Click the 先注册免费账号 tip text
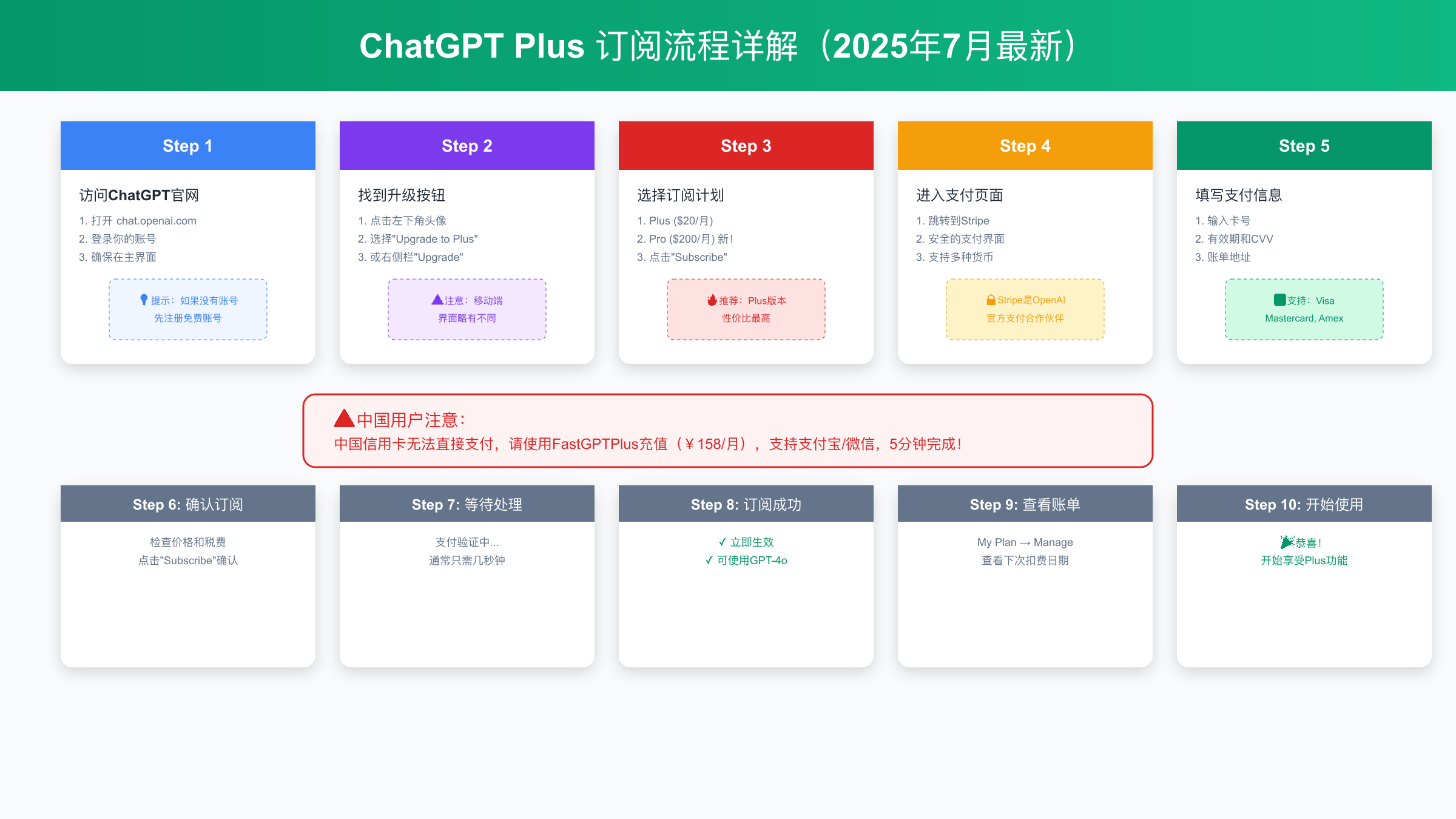Viewport: 1456px width, 819px height. tap(188, 318)
